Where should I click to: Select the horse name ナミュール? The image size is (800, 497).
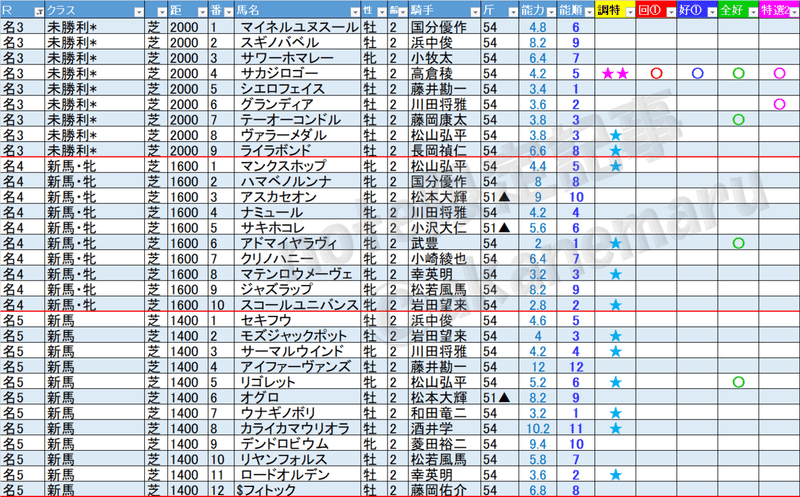[271, 212]
